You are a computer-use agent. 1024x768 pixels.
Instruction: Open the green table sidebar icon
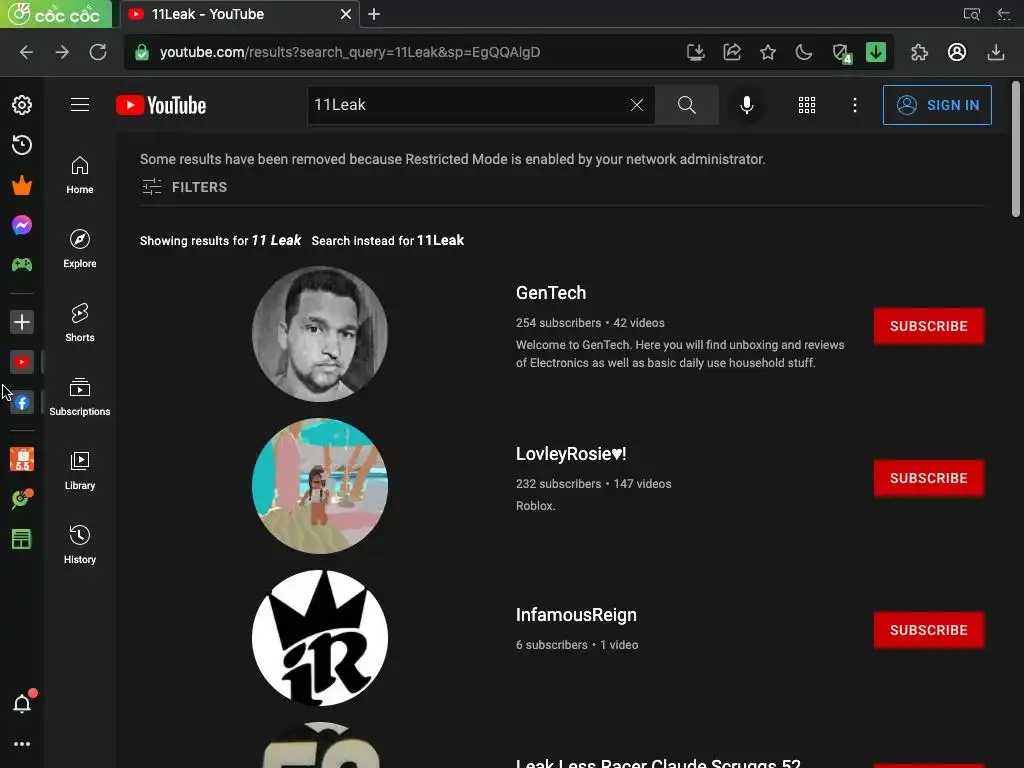[x=22, y=539]
